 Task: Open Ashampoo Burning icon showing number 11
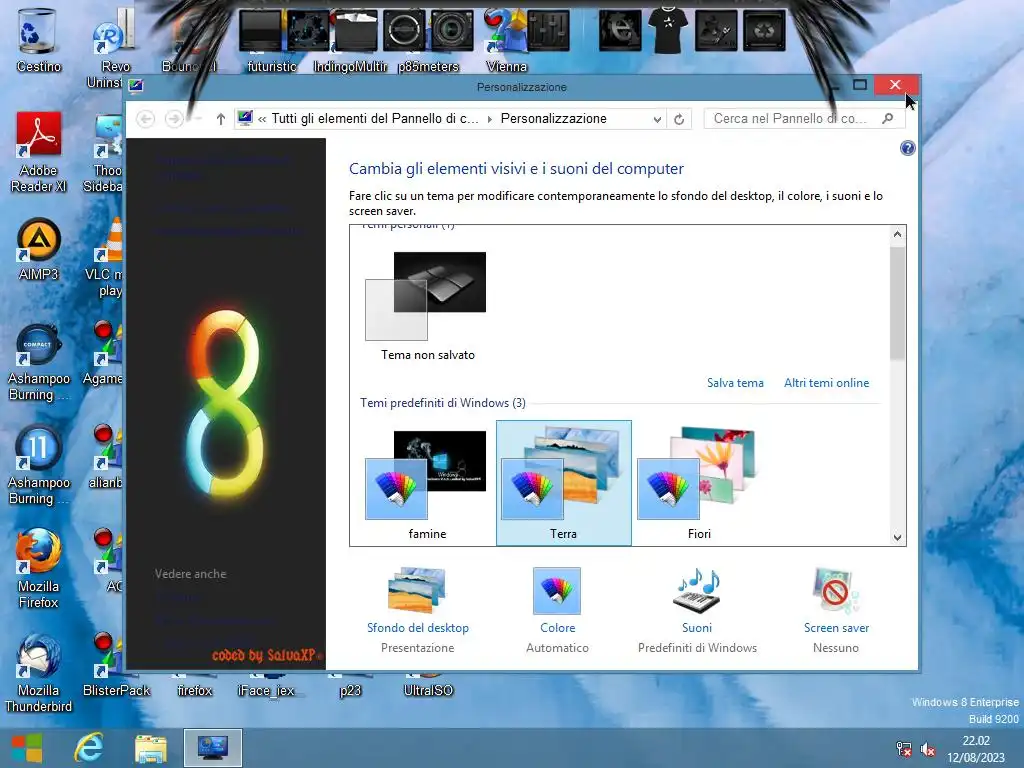pyautogui.click(x=38, y=465)
